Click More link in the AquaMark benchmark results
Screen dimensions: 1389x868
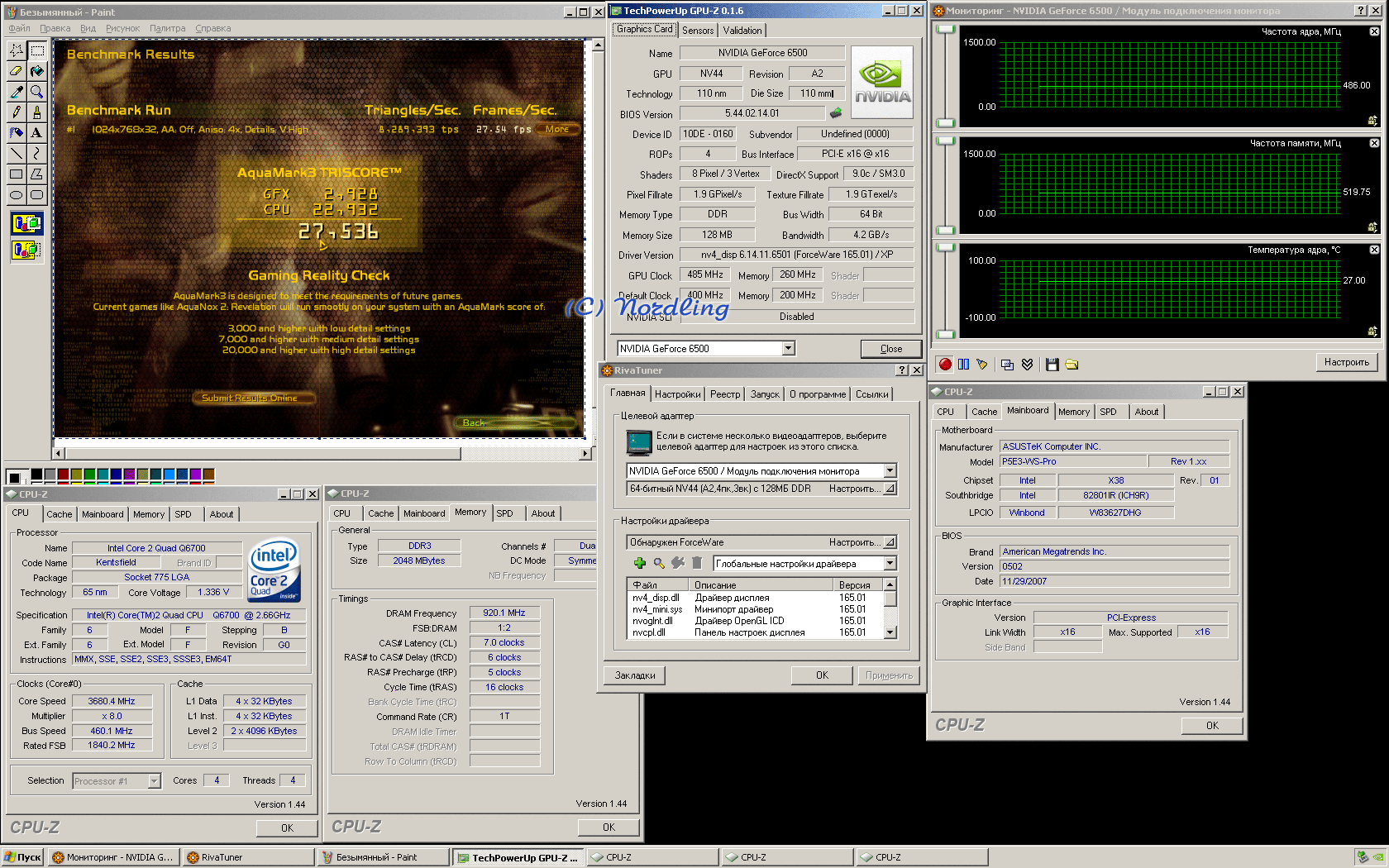coord(557,129)
